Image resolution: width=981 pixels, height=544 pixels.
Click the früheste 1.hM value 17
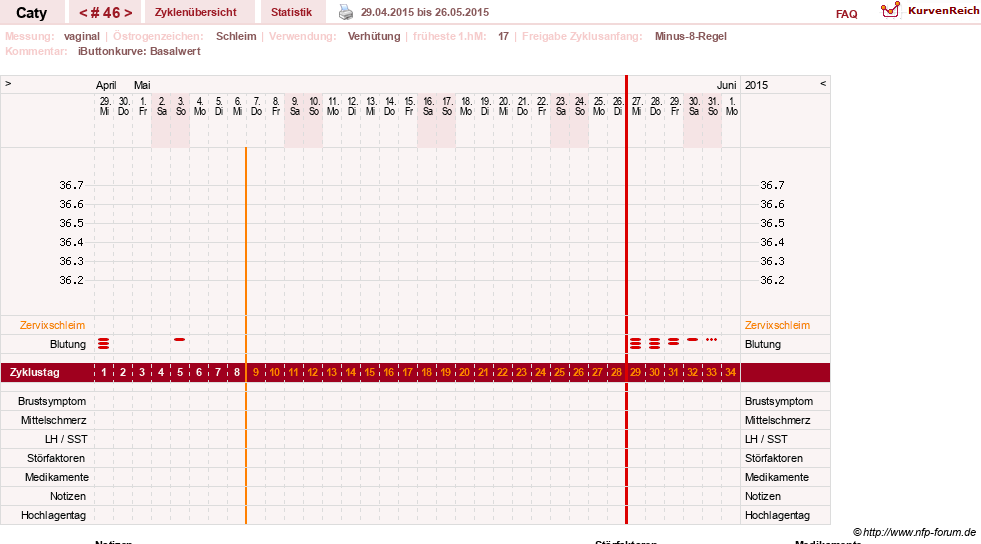click(503, 36)
